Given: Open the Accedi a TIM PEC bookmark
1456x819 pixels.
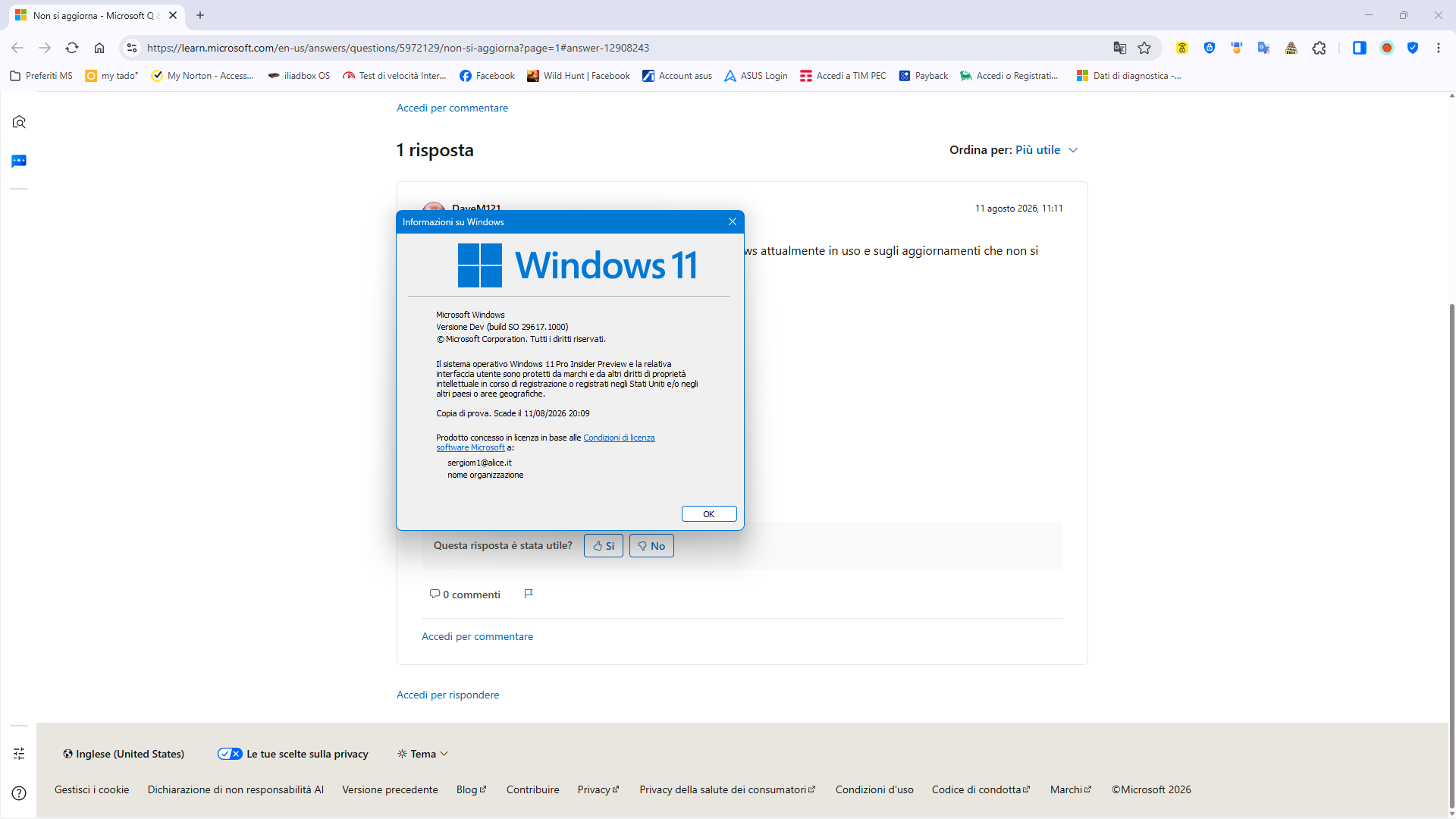Looking at the screenshot, I should pyautogui.click(x=843, y=76).
